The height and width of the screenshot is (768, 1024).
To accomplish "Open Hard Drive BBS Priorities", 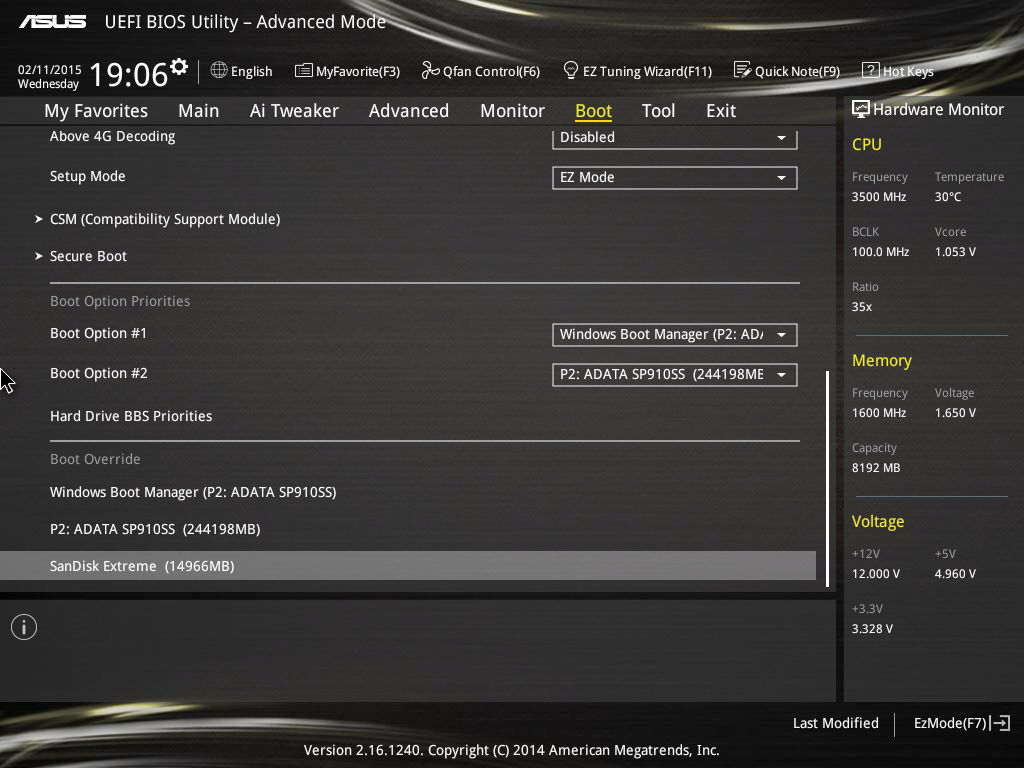I will (131, 416).
